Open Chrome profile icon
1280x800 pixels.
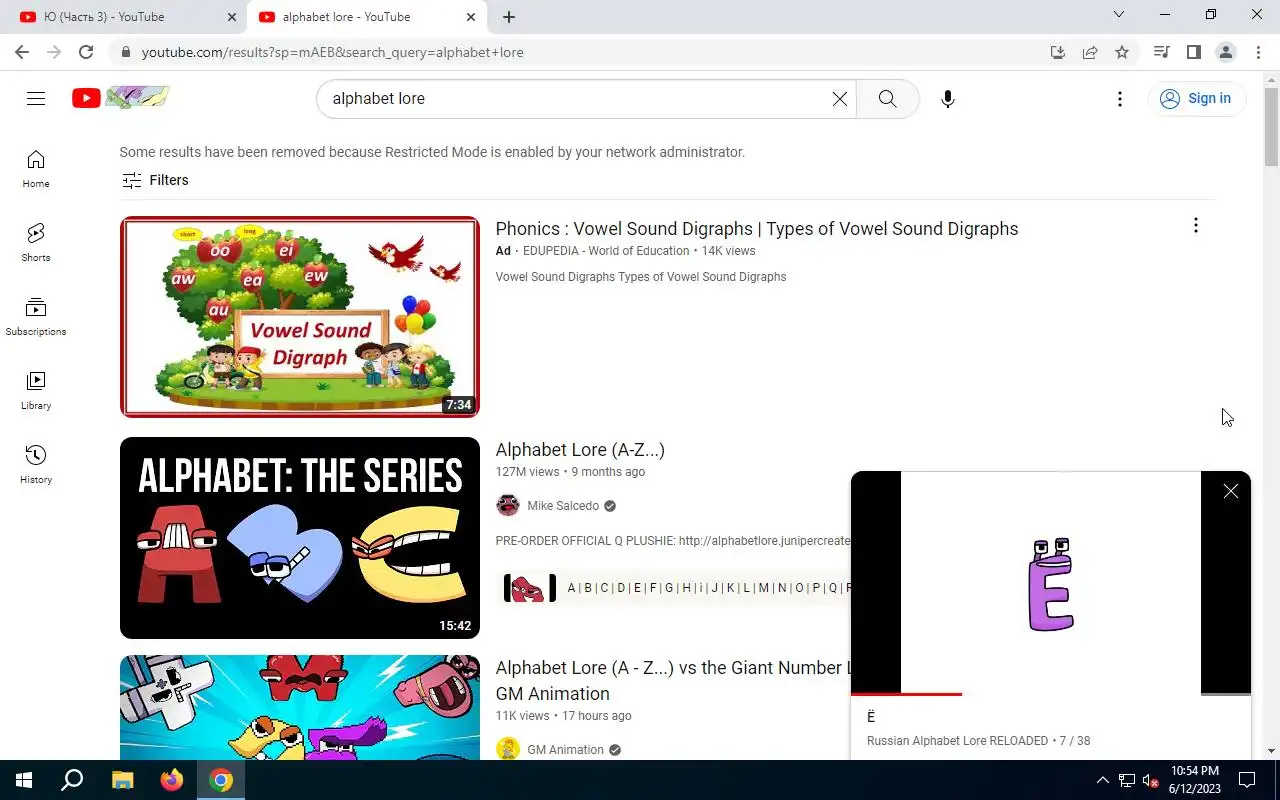[x=1225, y=52]
